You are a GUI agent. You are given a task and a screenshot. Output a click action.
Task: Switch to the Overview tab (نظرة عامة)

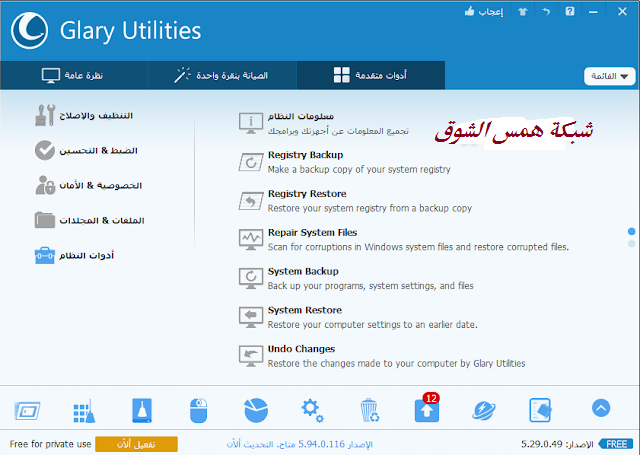(74, 75)
